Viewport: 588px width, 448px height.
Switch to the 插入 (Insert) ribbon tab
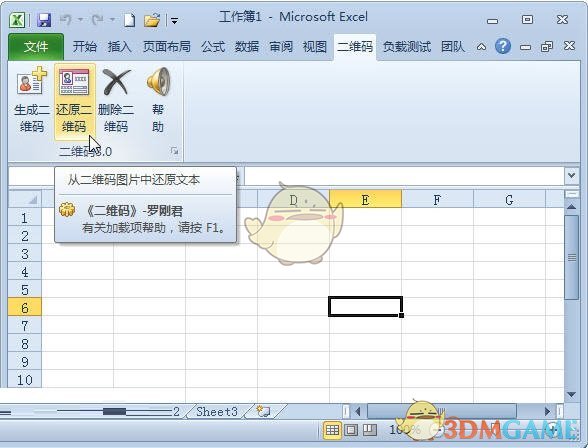pos(120,47)
